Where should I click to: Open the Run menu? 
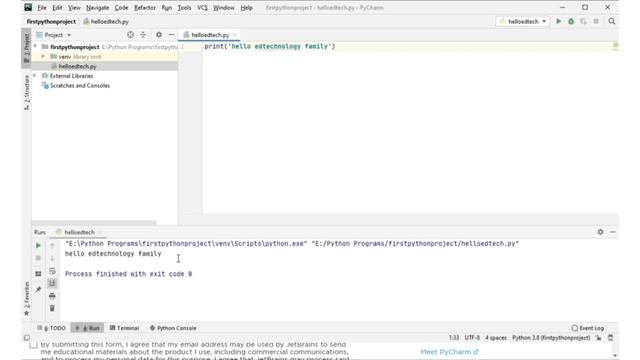(167, 7)
